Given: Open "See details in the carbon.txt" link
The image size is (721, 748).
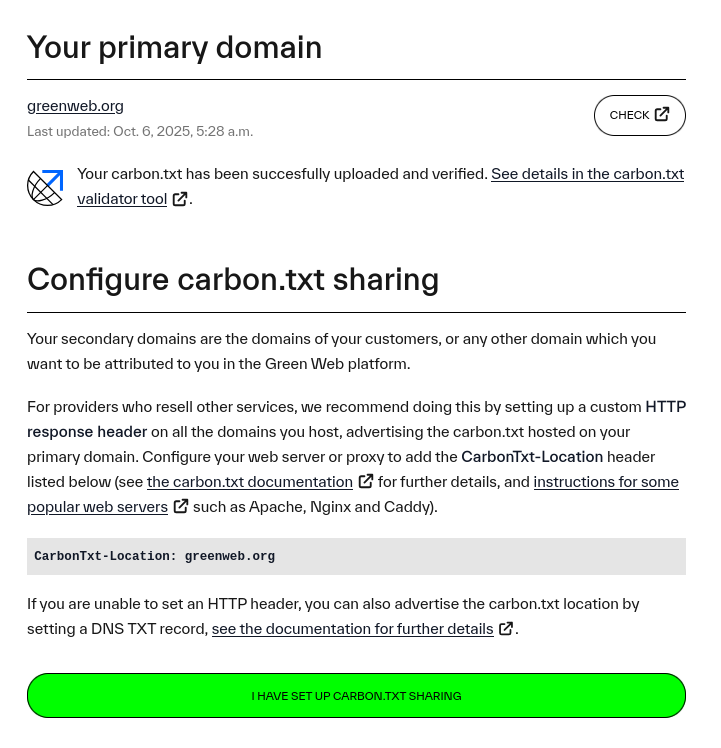Looking at the screenshot, I should pyautogui.click(x=587, y=174).
